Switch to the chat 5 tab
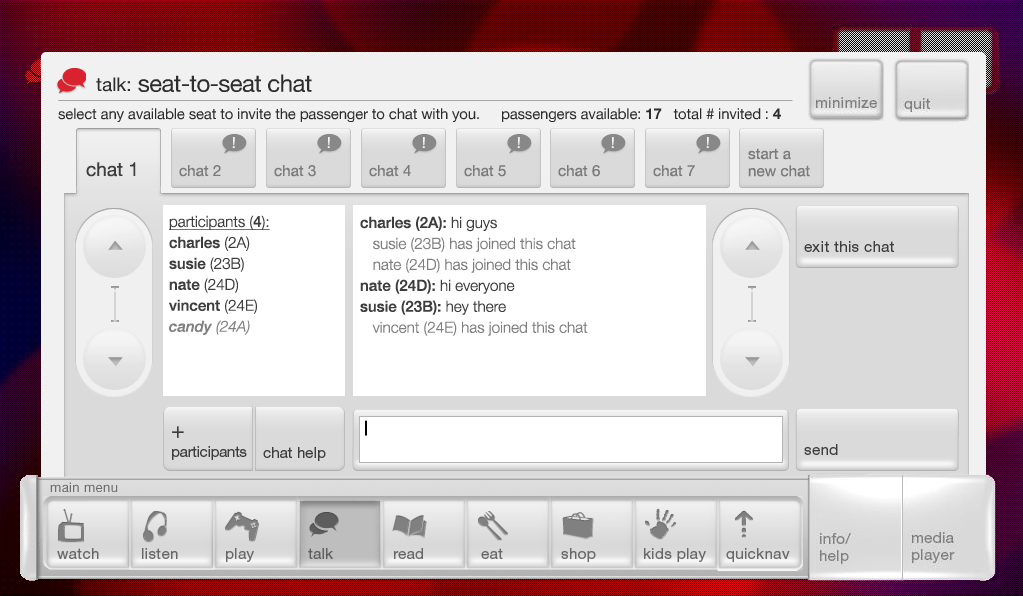Screen dimensions: 1023x596 [x=498, y=158]
